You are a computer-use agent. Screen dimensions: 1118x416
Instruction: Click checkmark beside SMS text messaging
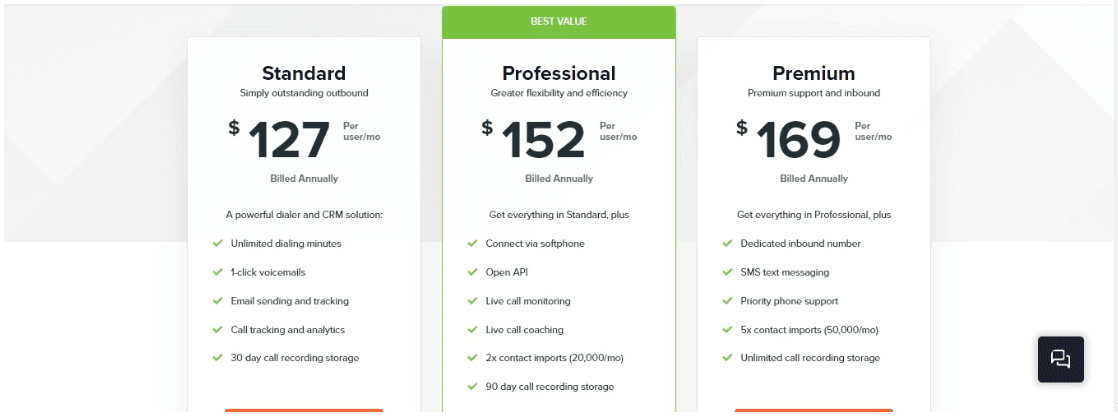point(727,272)
